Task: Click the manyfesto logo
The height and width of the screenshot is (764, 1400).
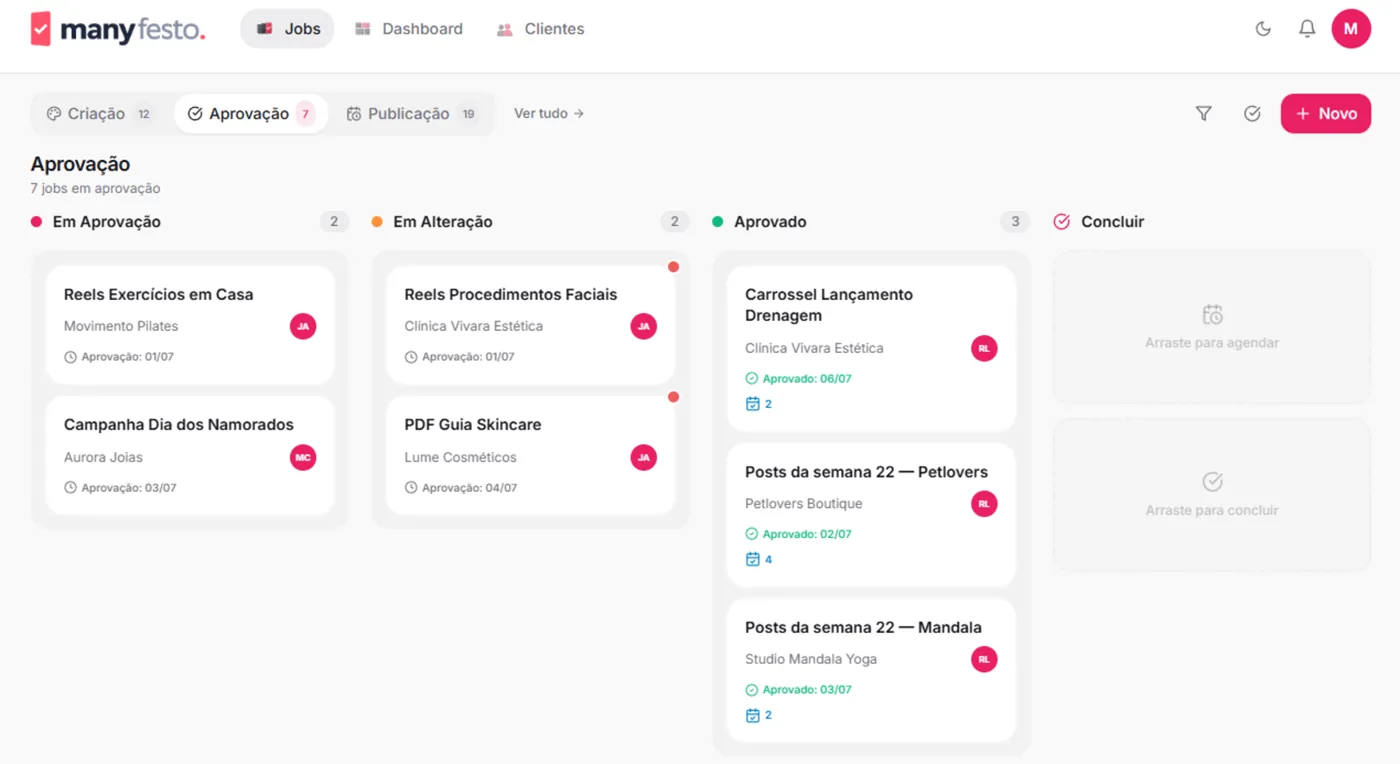Action: (x=118, y=29)
